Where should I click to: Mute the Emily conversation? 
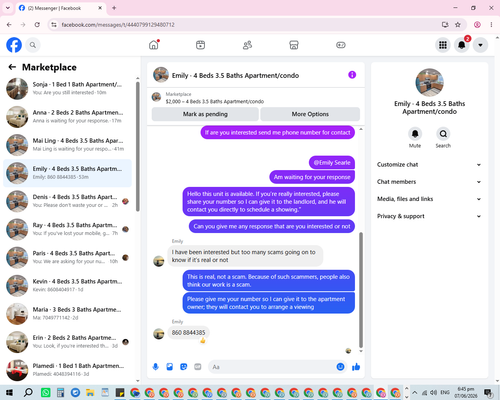click(x=415, y=134)
